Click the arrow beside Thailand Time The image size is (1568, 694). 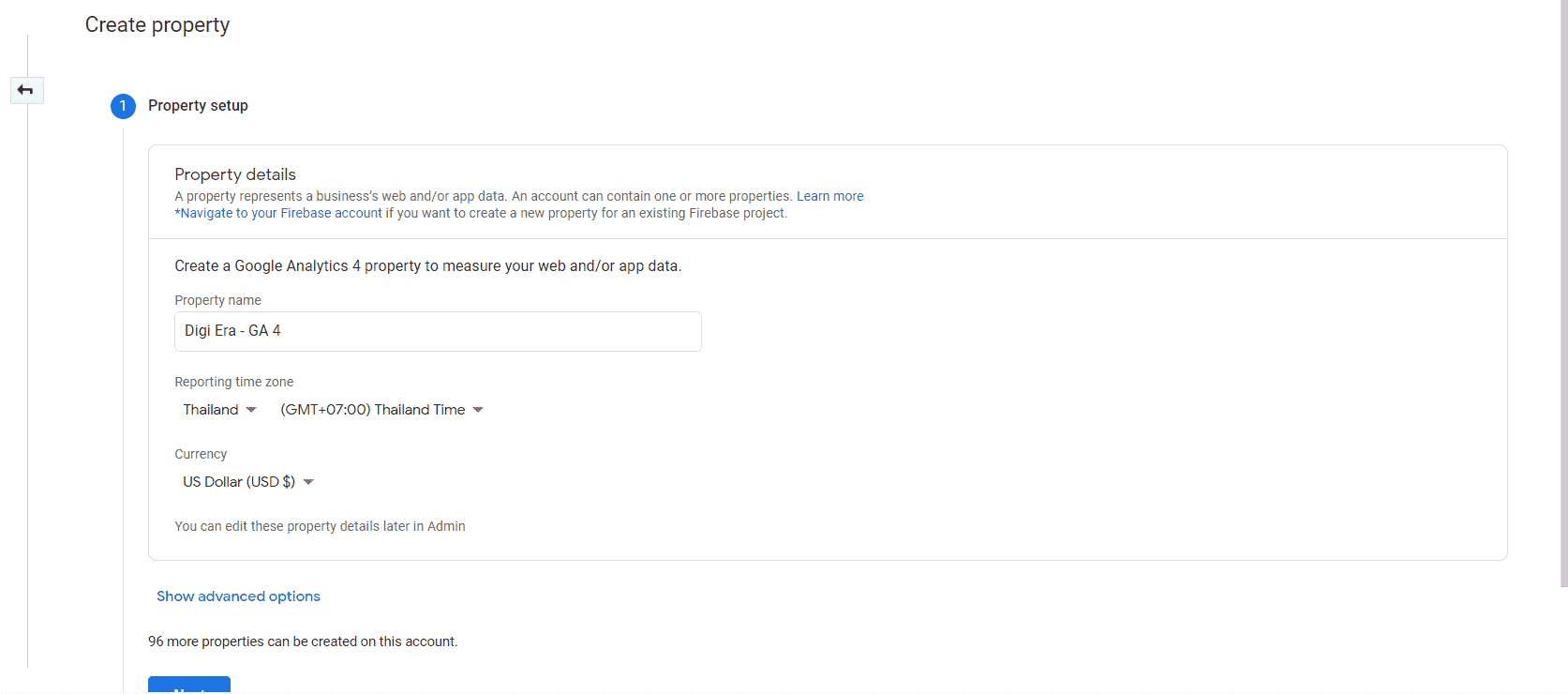tap(478, 410)
